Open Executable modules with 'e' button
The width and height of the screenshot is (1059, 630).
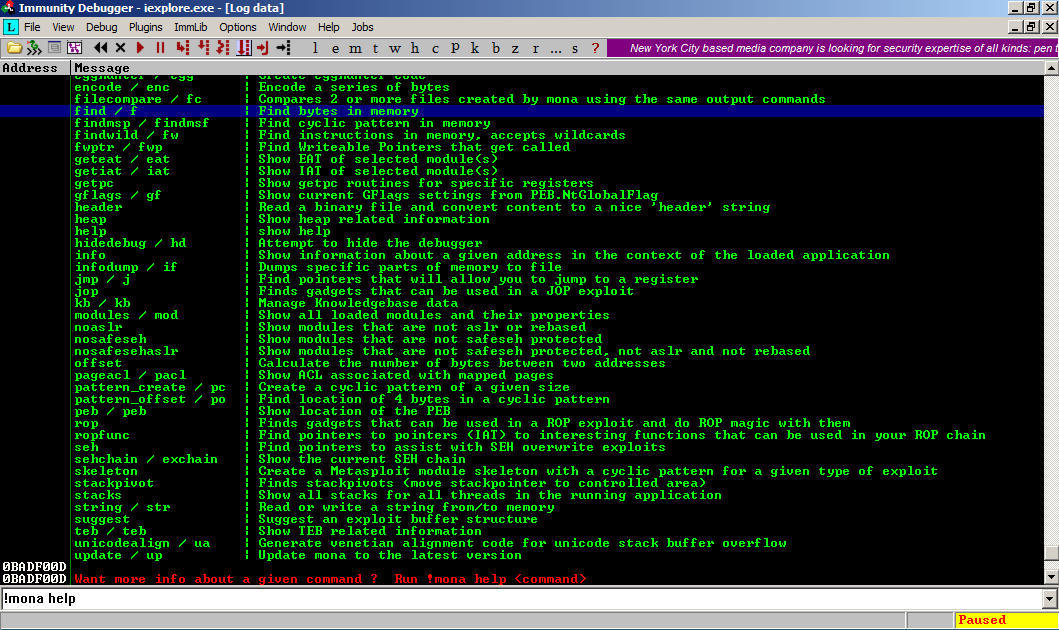pos(335,48)
